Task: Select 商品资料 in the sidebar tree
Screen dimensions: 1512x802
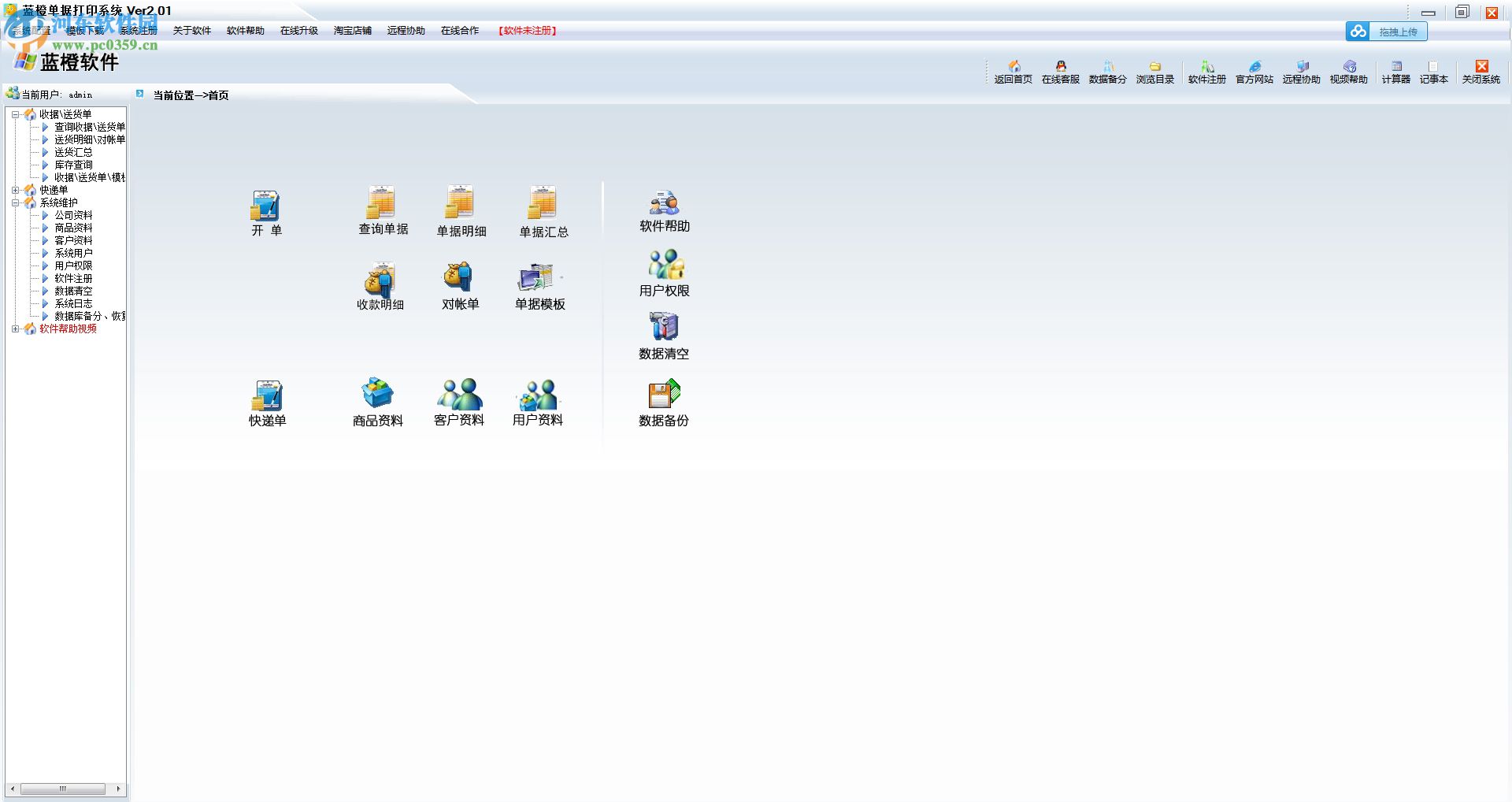Action: coord(73,228)
